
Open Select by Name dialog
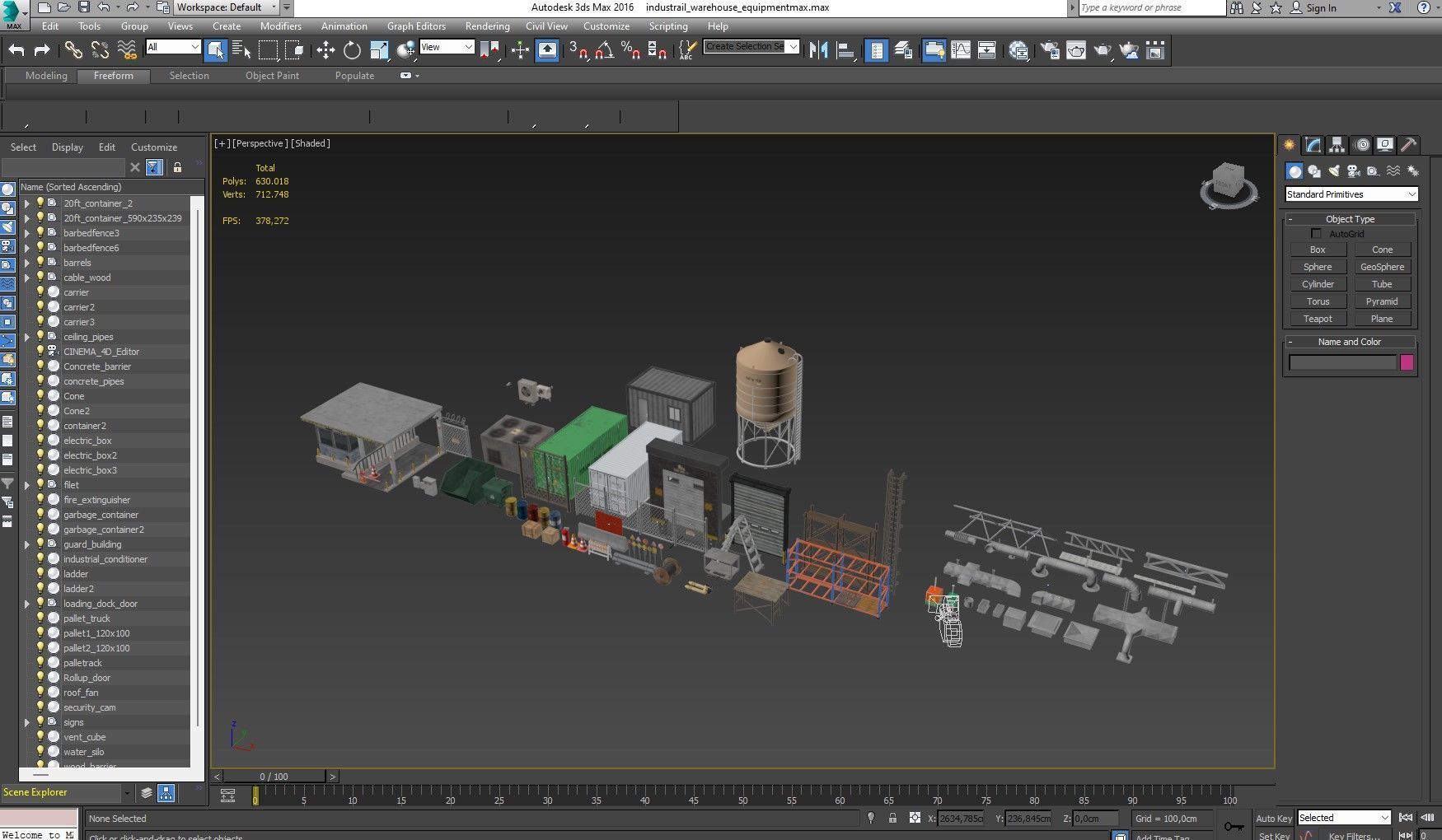click(x=241, y=50)
